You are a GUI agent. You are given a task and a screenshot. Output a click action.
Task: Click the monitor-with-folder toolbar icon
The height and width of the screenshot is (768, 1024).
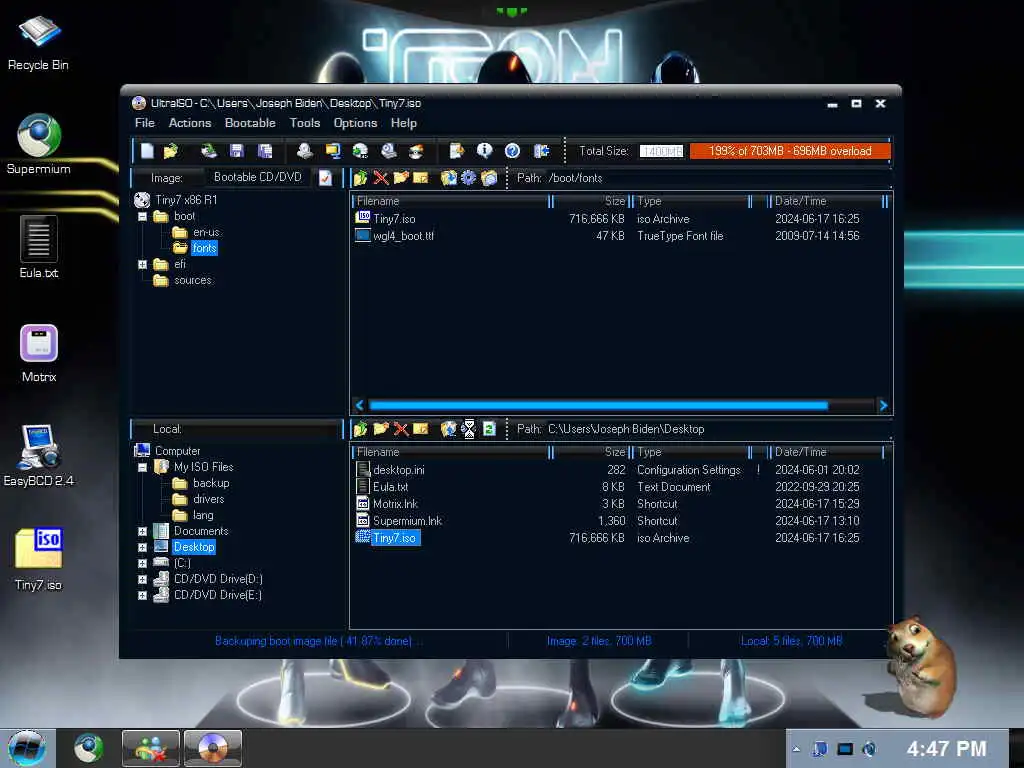pyautogui.click(x=333, y=151)
